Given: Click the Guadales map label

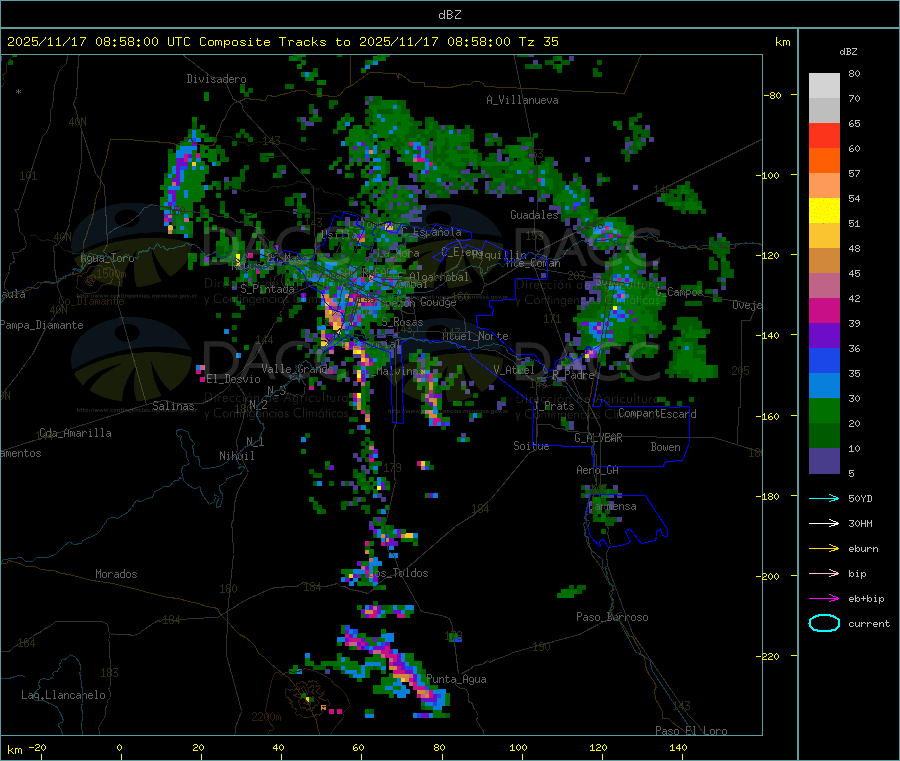Looking at the screenshot, I should tap(534, 215).
